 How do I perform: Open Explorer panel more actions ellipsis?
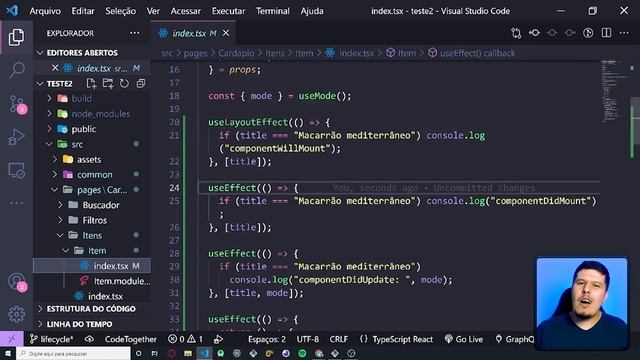(x=135, y=33)
